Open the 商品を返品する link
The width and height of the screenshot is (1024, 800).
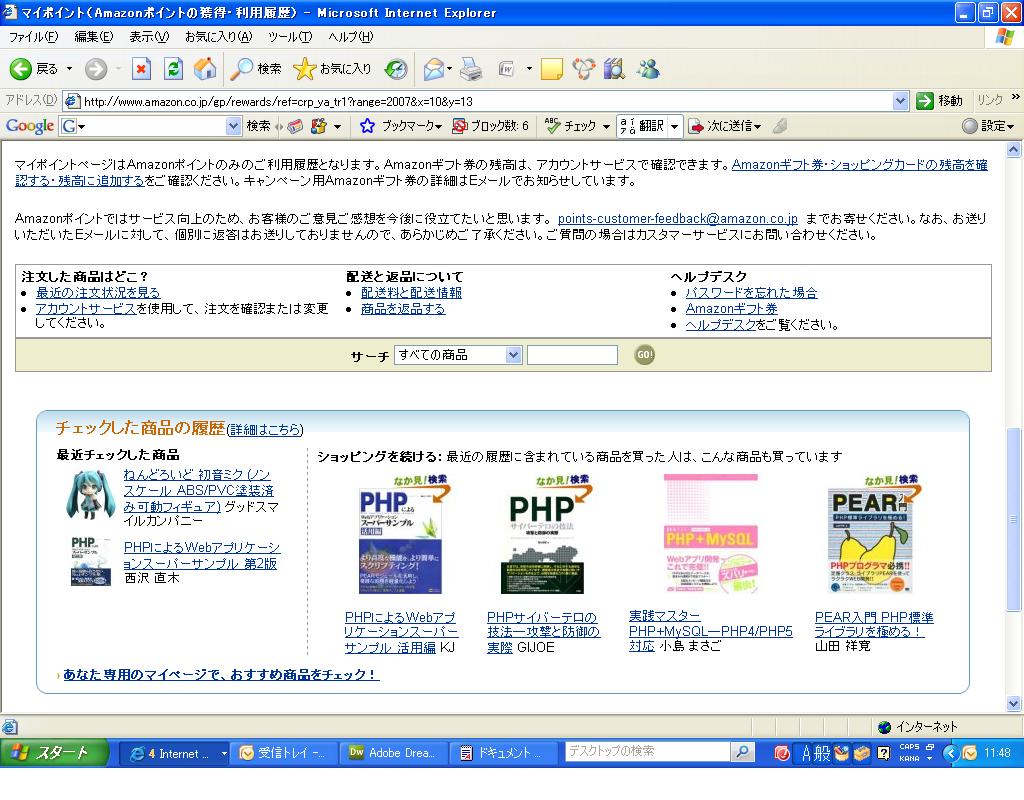pyautogui.click(x=403, y=309)
